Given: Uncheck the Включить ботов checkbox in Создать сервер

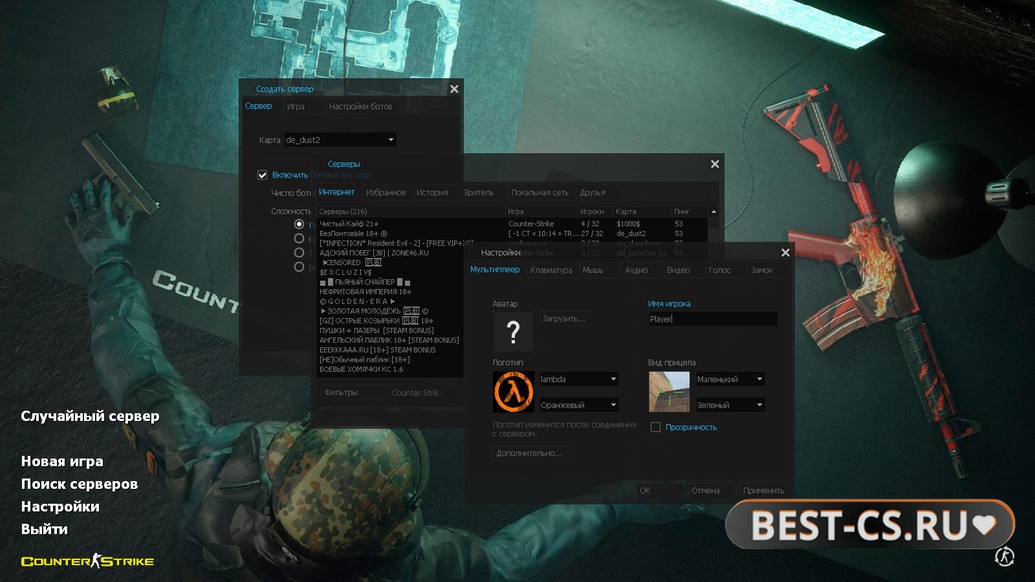Looking at the screenshot, I should [262, 175].
